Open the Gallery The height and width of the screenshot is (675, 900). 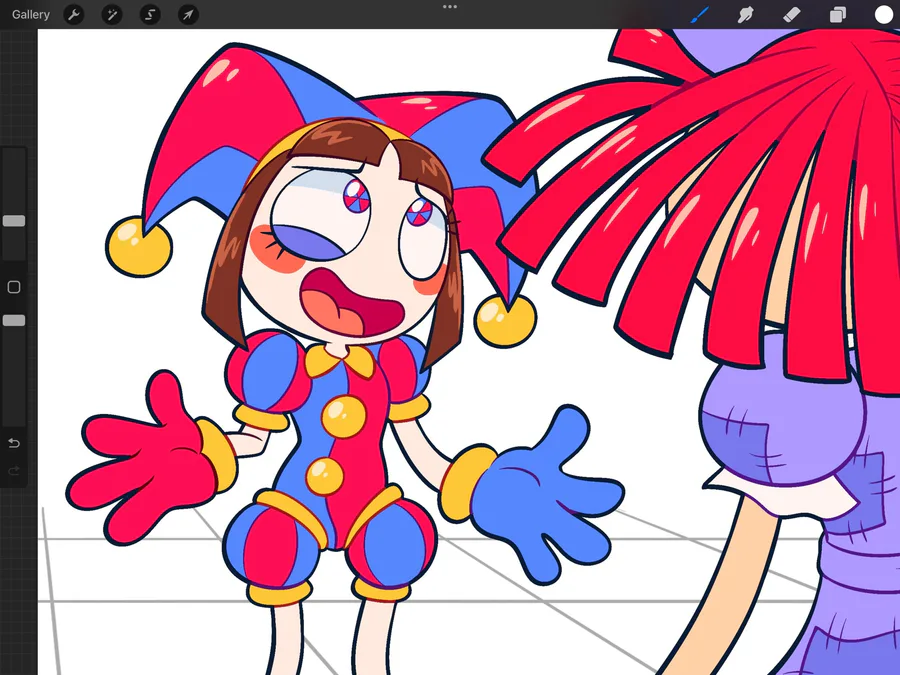(30, 14)
